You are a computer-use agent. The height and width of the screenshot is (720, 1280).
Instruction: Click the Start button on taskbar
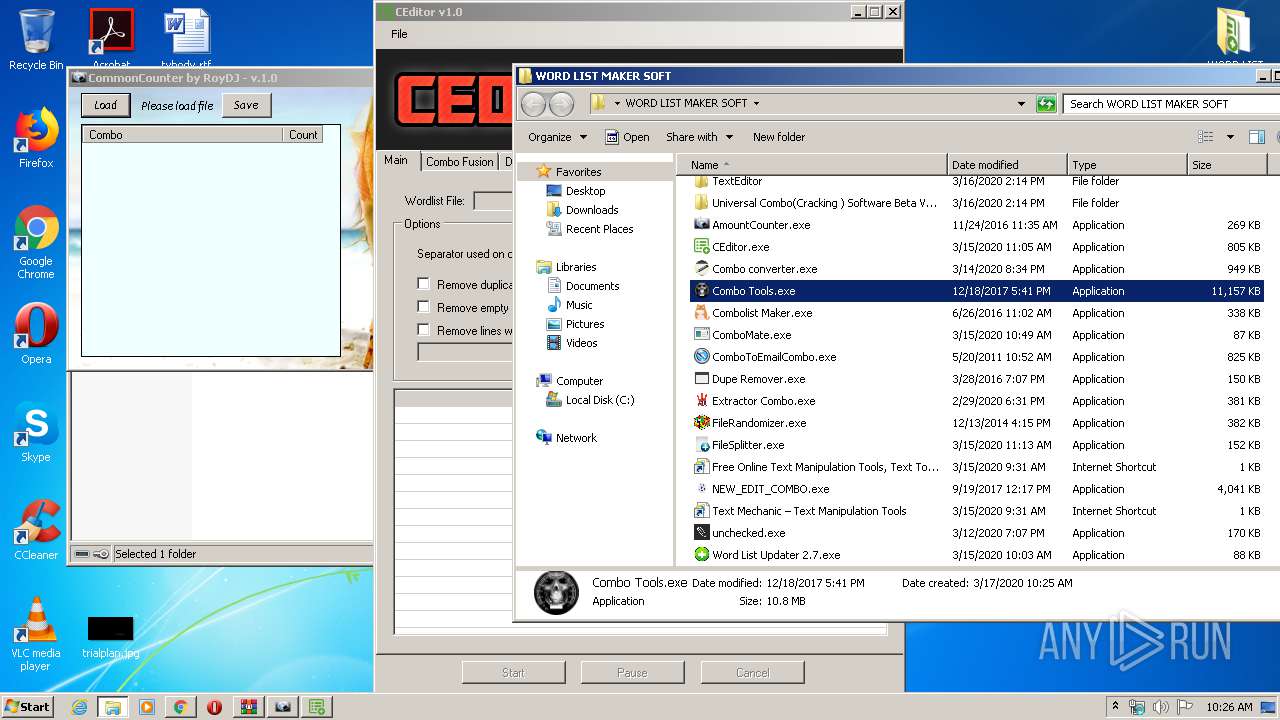(27, 707)
